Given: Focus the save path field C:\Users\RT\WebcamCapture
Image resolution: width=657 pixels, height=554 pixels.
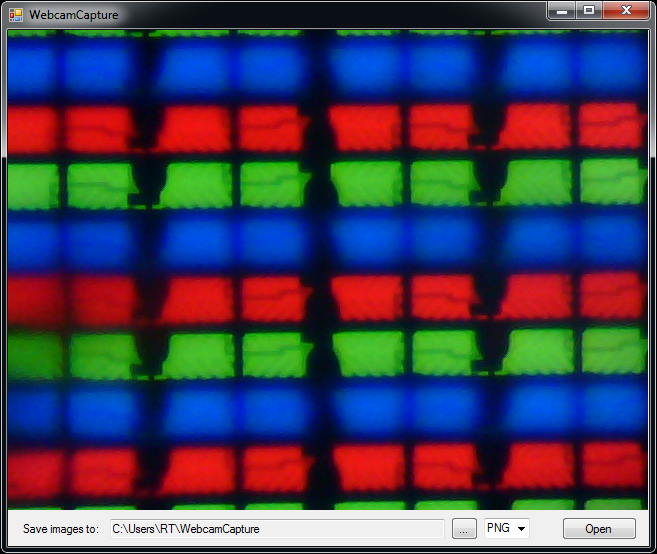Looking at the screenshot, I should (x=277, y=529).
